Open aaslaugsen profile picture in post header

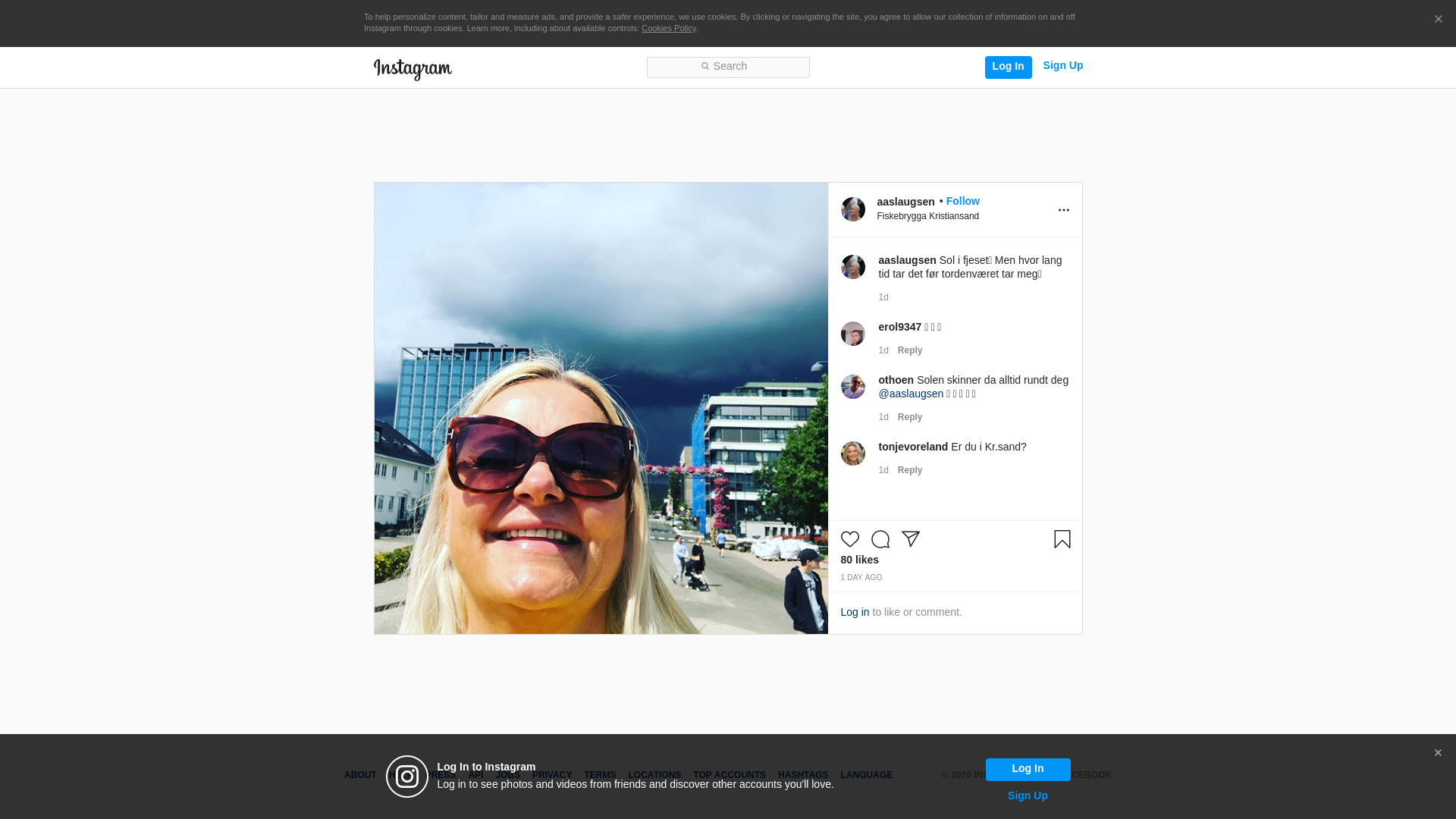coord(852,209)
